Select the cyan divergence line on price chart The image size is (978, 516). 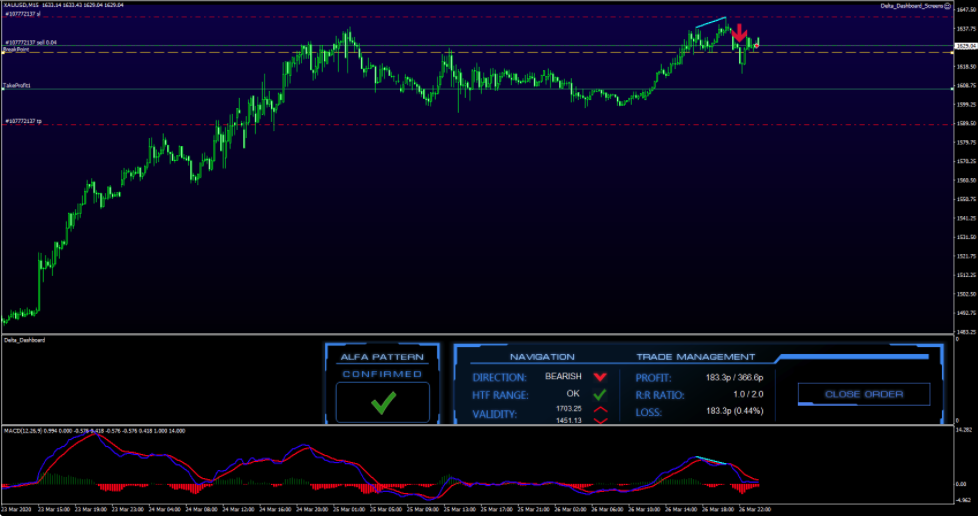tap(710, 22)
